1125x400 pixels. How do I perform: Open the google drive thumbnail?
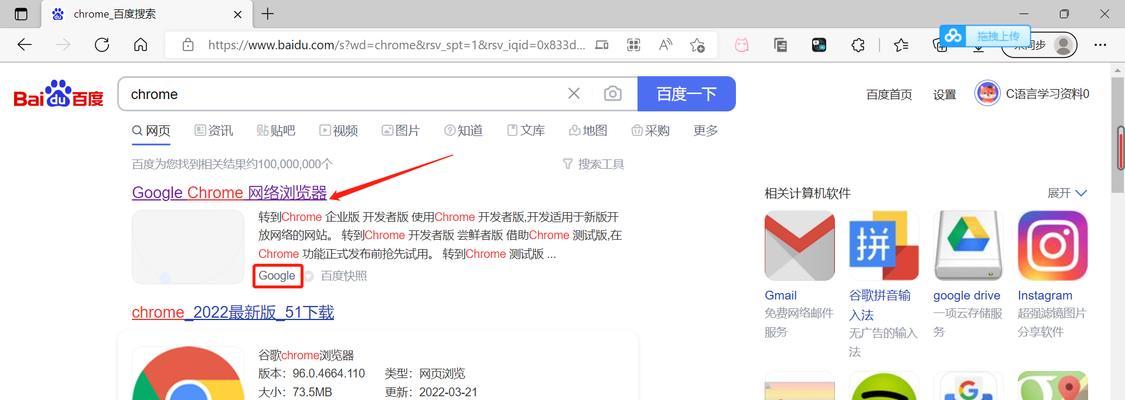click(969, 245)
